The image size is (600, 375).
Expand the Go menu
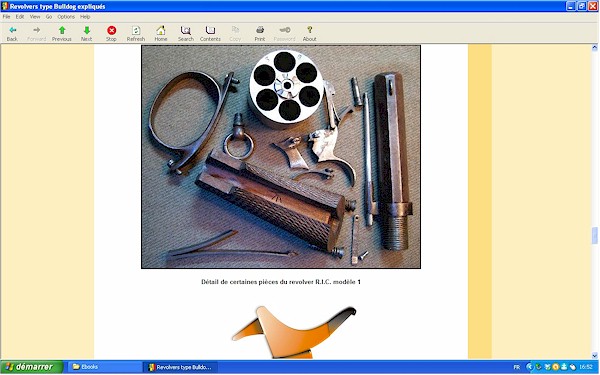click(x=49, y=17)
